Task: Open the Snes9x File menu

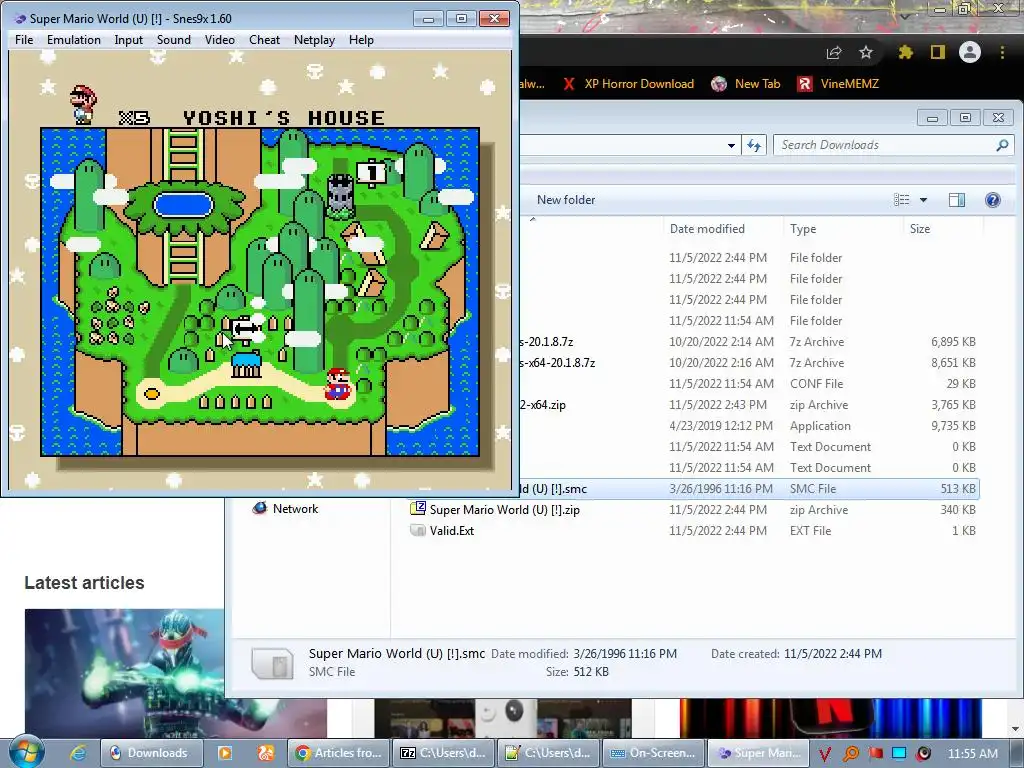Action: click(24, 40)
